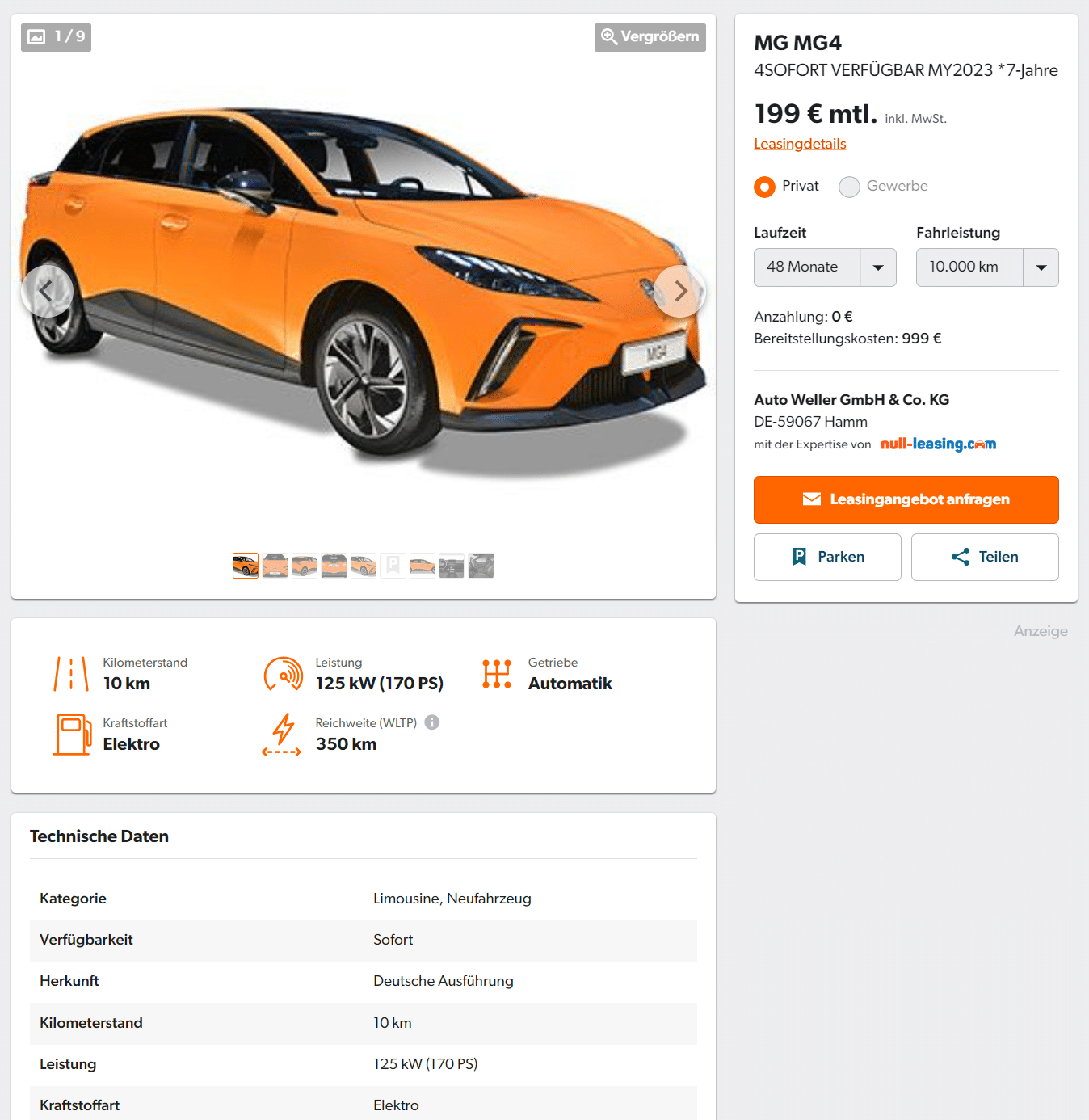1089x1120 pixels.
Task: Click the 'Automatik' transmission value
Action: click(x=570, y=684)
